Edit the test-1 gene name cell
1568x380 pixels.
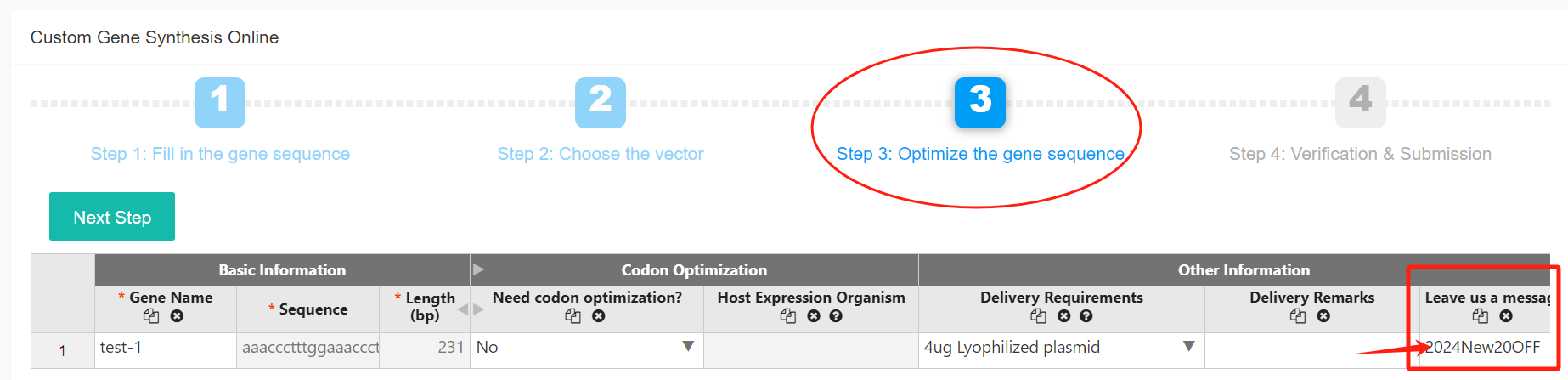click(x=166, y=348)
